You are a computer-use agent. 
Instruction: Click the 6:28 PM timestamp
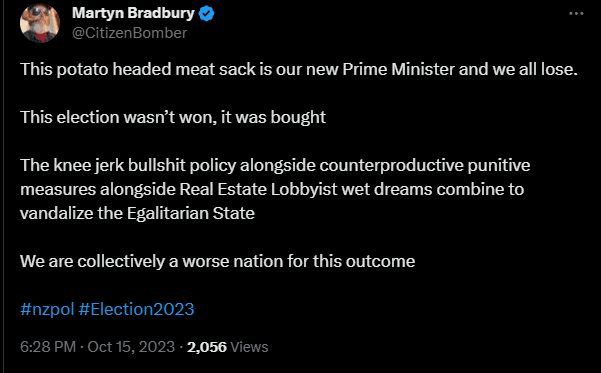click(x=48, y=347)
